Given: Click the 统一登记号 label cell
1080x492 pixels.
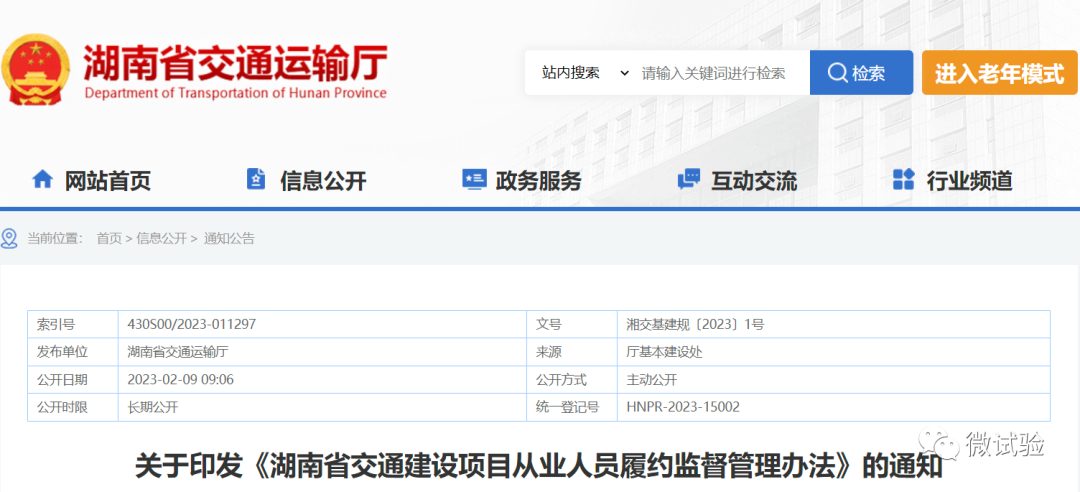Looking at the screenshot, I should point(571,407).
